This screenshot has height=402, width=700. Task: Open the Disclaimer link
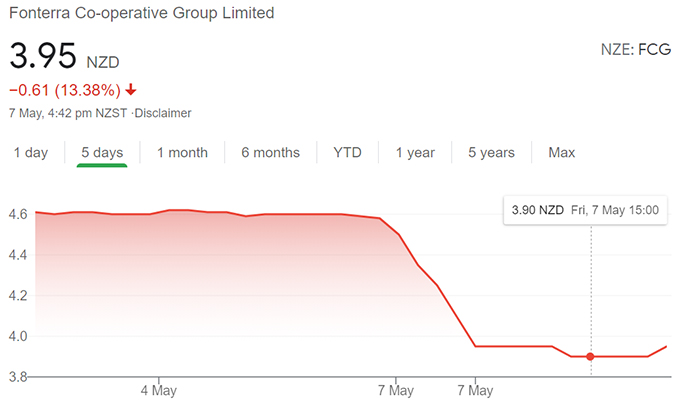[162, 113]
